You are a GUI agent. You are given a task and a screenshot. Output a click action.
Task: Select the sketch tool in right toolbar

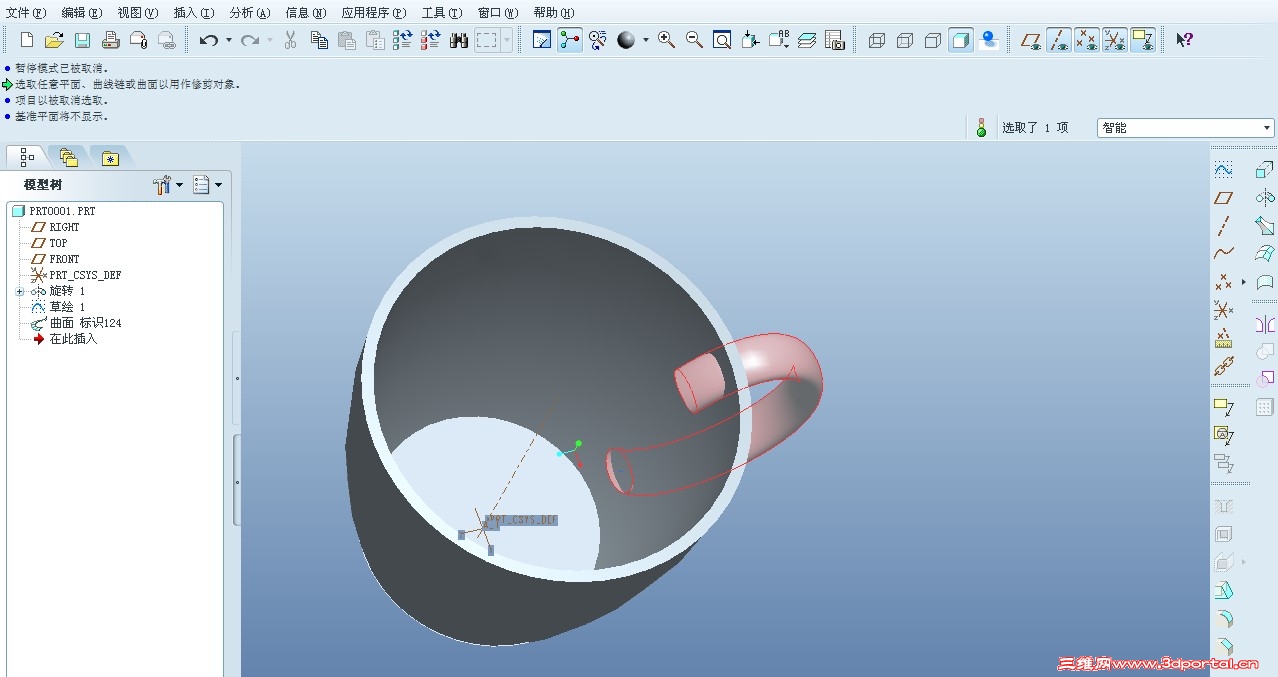point(1223,170)
